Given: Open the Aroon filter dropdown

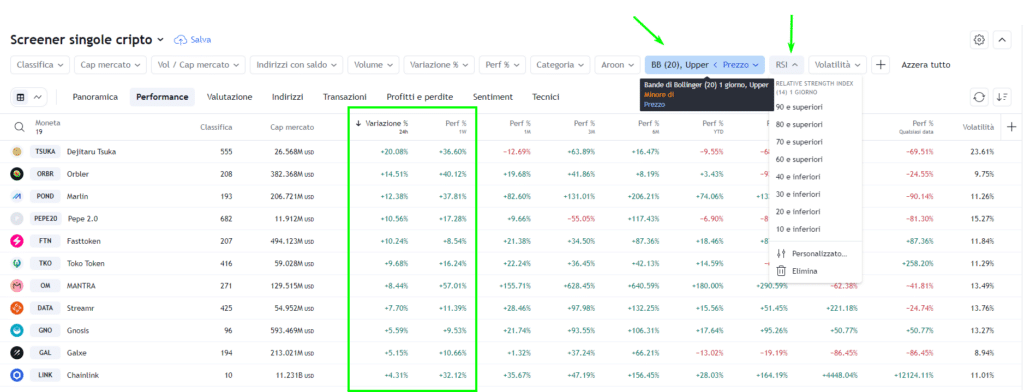Looking at the screenshot, I should (618, 65).
